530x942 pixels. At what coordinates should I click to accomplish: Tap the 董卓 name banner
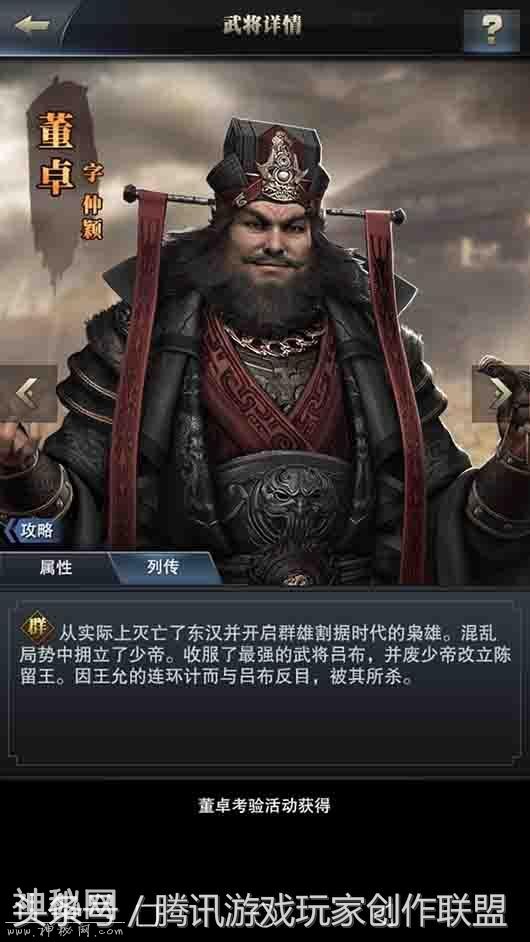[55, 154]
